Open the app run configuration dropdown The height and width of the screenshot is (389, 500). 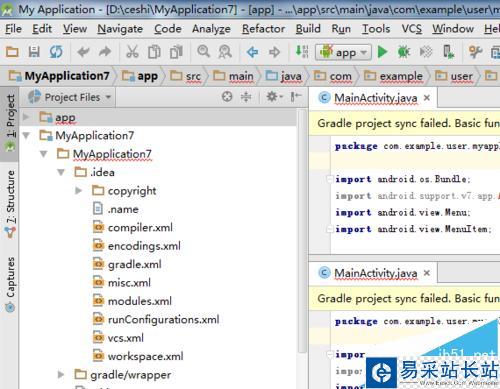pos(343,52)
